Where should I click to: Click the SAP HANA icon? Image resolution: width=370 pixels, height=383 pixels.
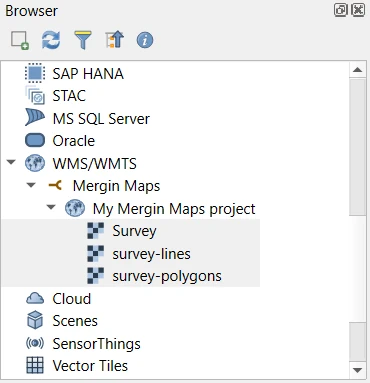click(35, 73)
